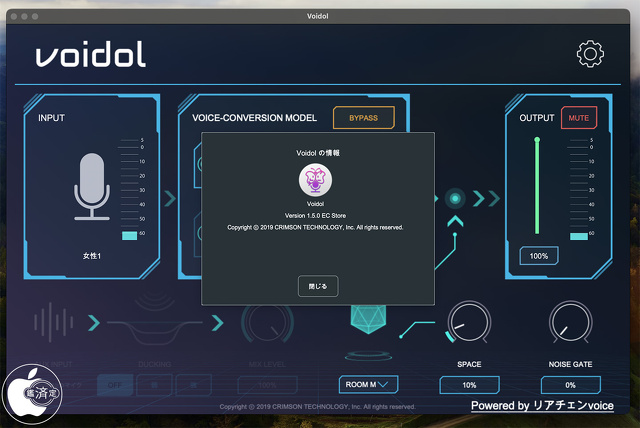The width and height of the screenshot is (640, 428).
Task: Click the NOISE GATE 0% value field
Action: [x=571, y=385]
